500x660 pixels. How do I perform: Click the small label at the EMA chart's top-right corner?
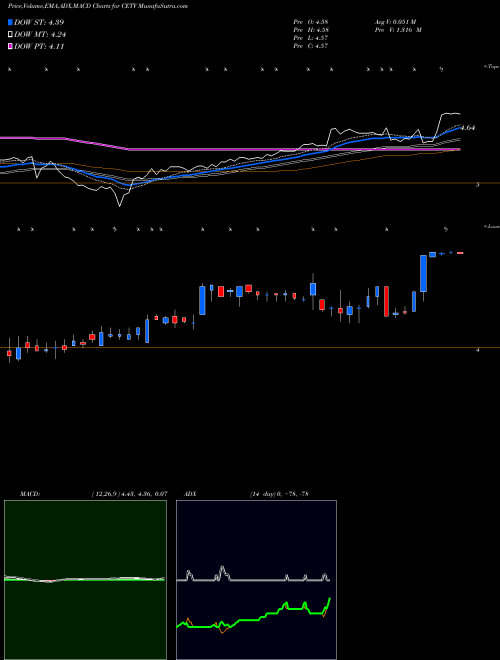coord(491,67)
